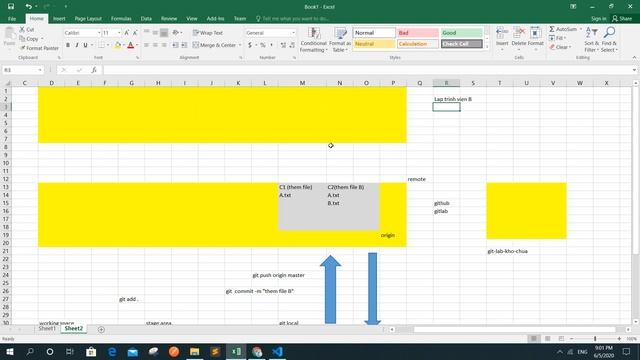Toggle Wrap Text
640x360 pixels.
click(208, 33)
